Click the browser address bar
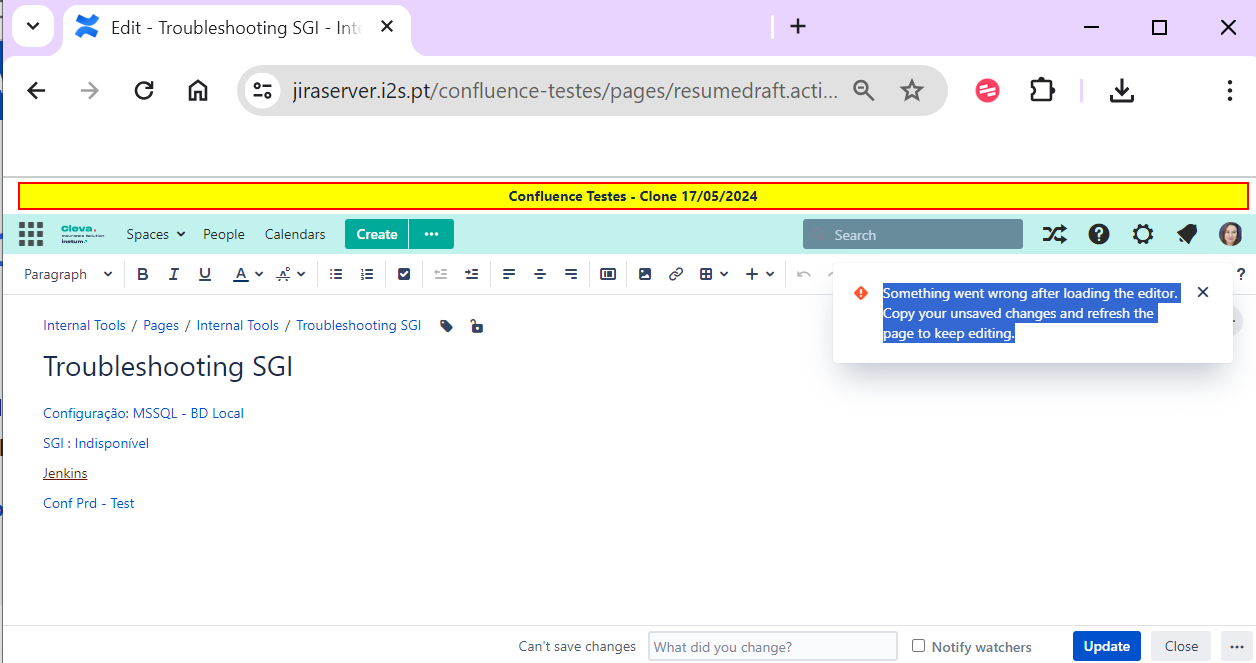Viewport: 1256px width, 663px height. (564, 91)
